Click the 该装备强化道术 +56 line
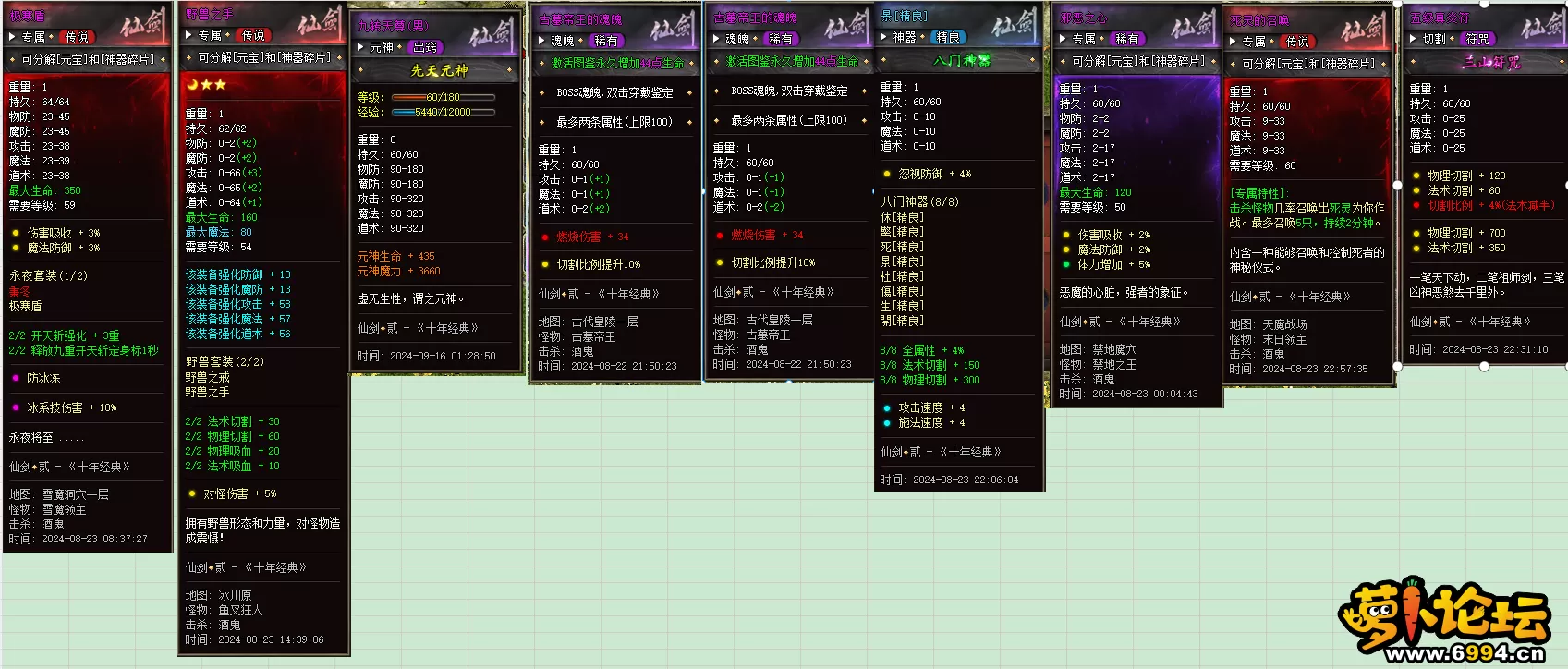This screenshot has height=669, width=1568. point(238,334)
